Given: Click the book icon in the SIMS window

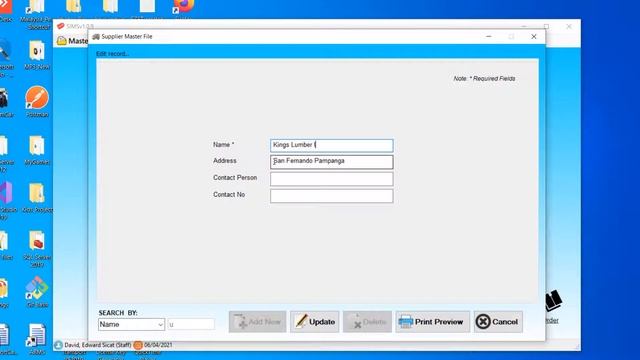Looking at the screenshot, I should coord(553,301).
